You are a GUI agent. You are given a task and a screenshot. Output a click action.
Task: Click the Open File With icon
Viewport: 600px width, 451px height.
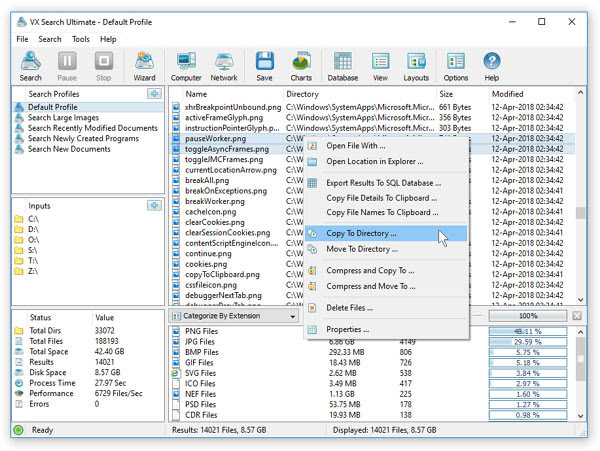[x=312, y=146]
